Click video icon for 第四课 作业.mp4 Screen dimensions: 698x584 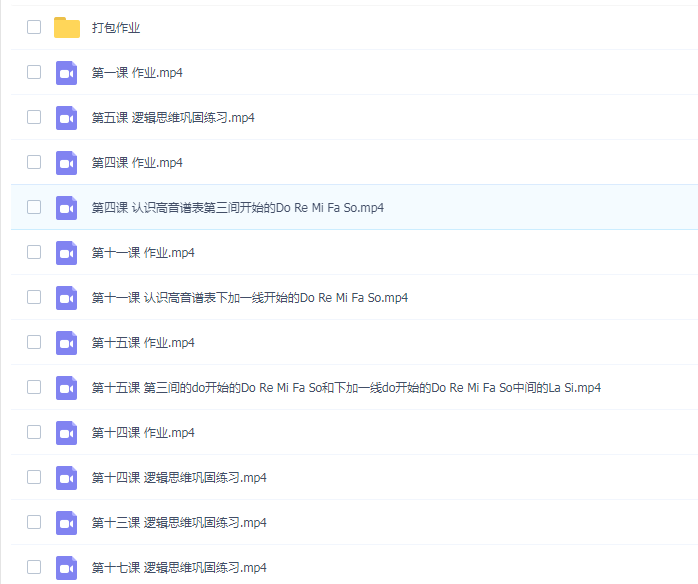(66, 162)
